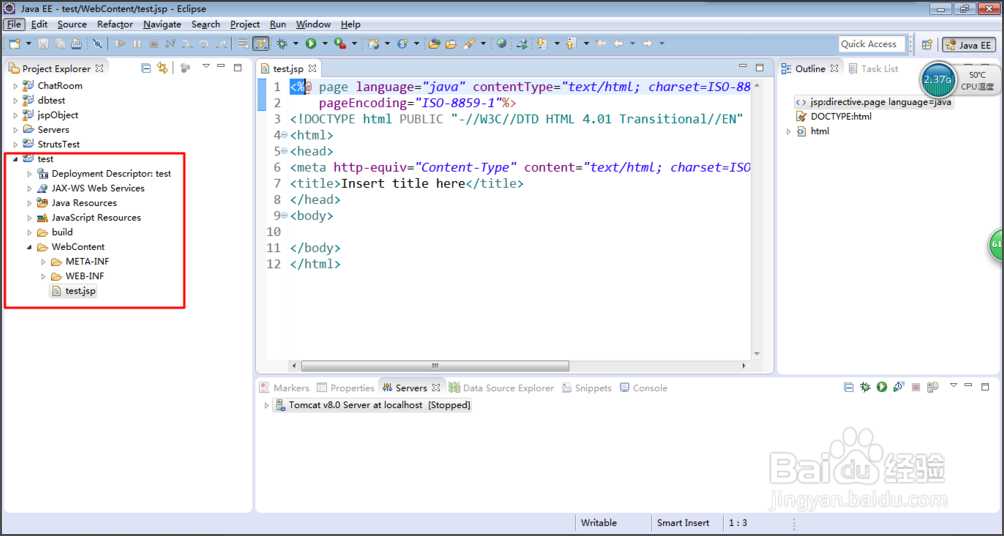Expand html node in Outline

point(789,131)
